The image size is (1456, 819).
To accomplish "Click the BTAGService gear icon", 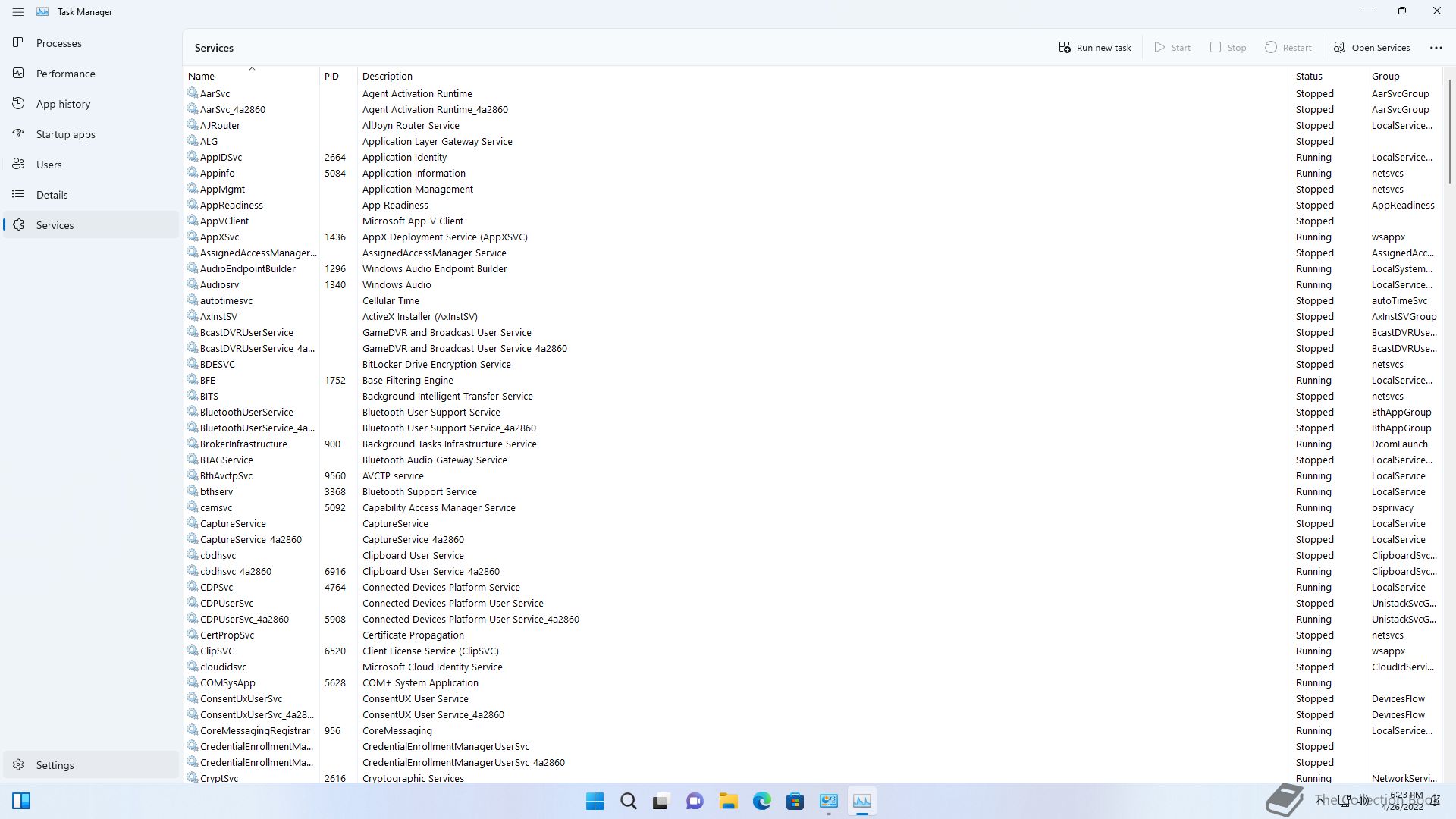I will tap(193, 460).
